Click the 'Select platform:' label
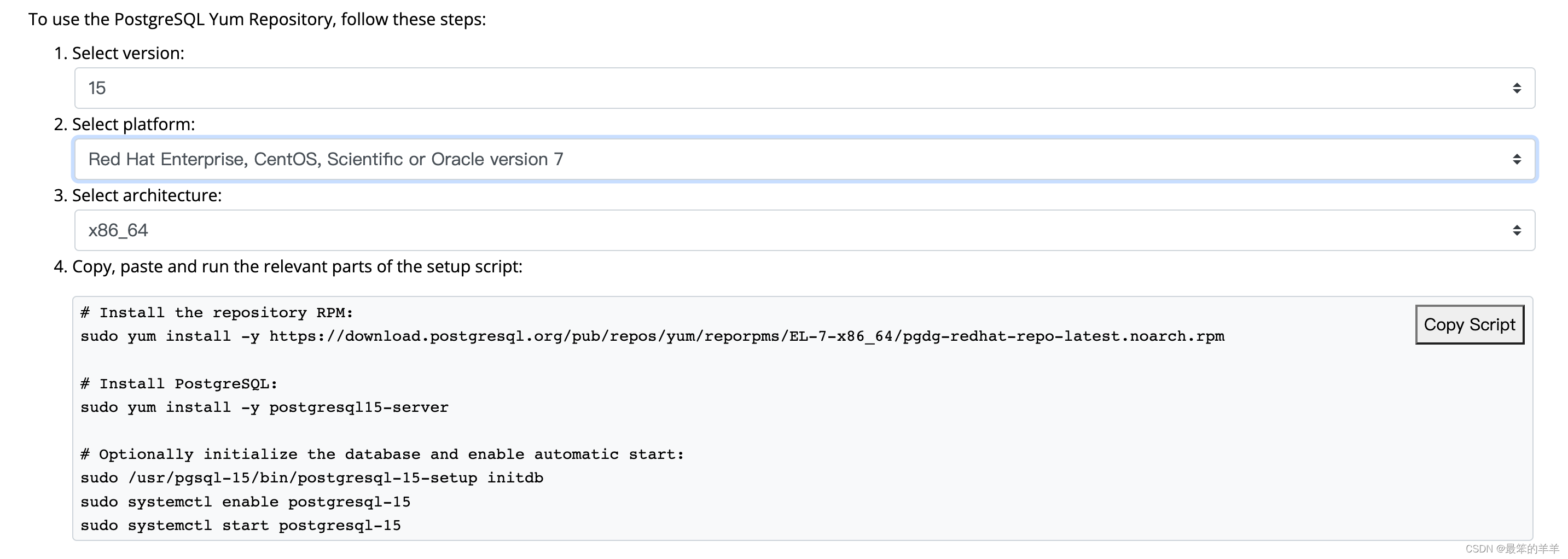The height and width of the screenshot is (559, 1568). coord(133,125)
